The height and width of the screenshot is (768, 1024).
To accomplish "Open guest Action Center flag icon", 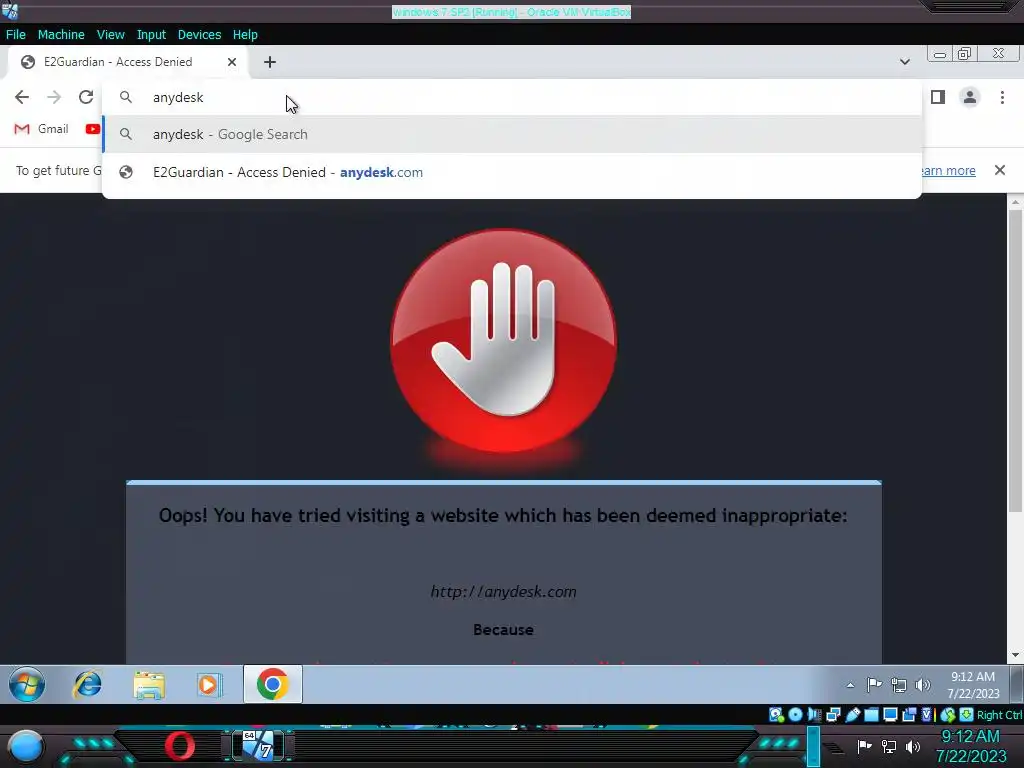I will click(874, 684).
